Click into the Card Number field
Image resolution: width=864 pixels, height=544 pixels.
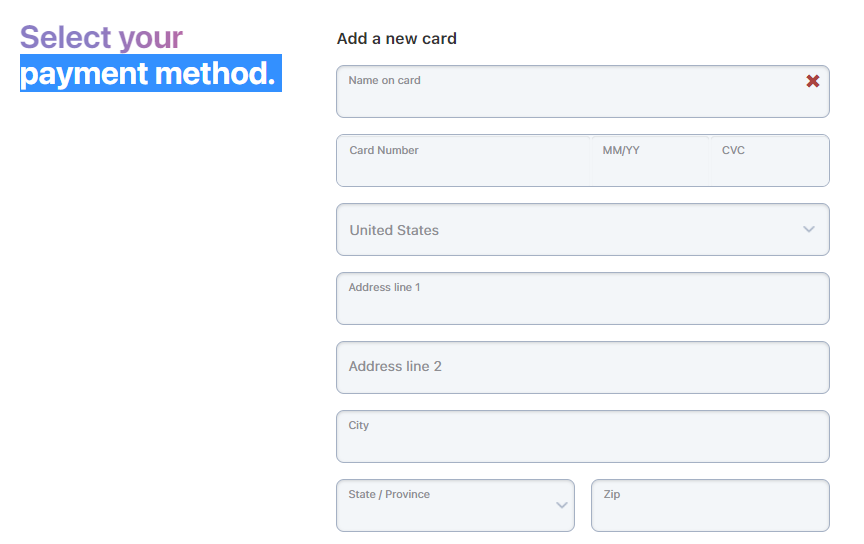(465, 166)
